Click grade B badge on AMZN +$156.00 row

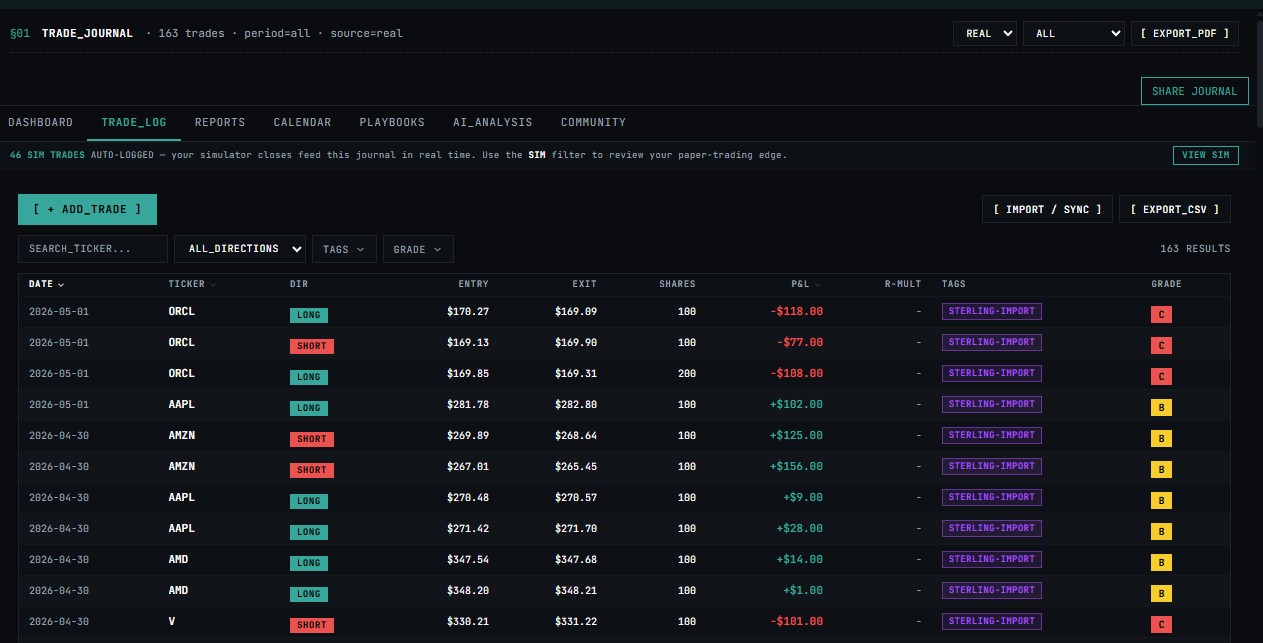coord(1161,470)
